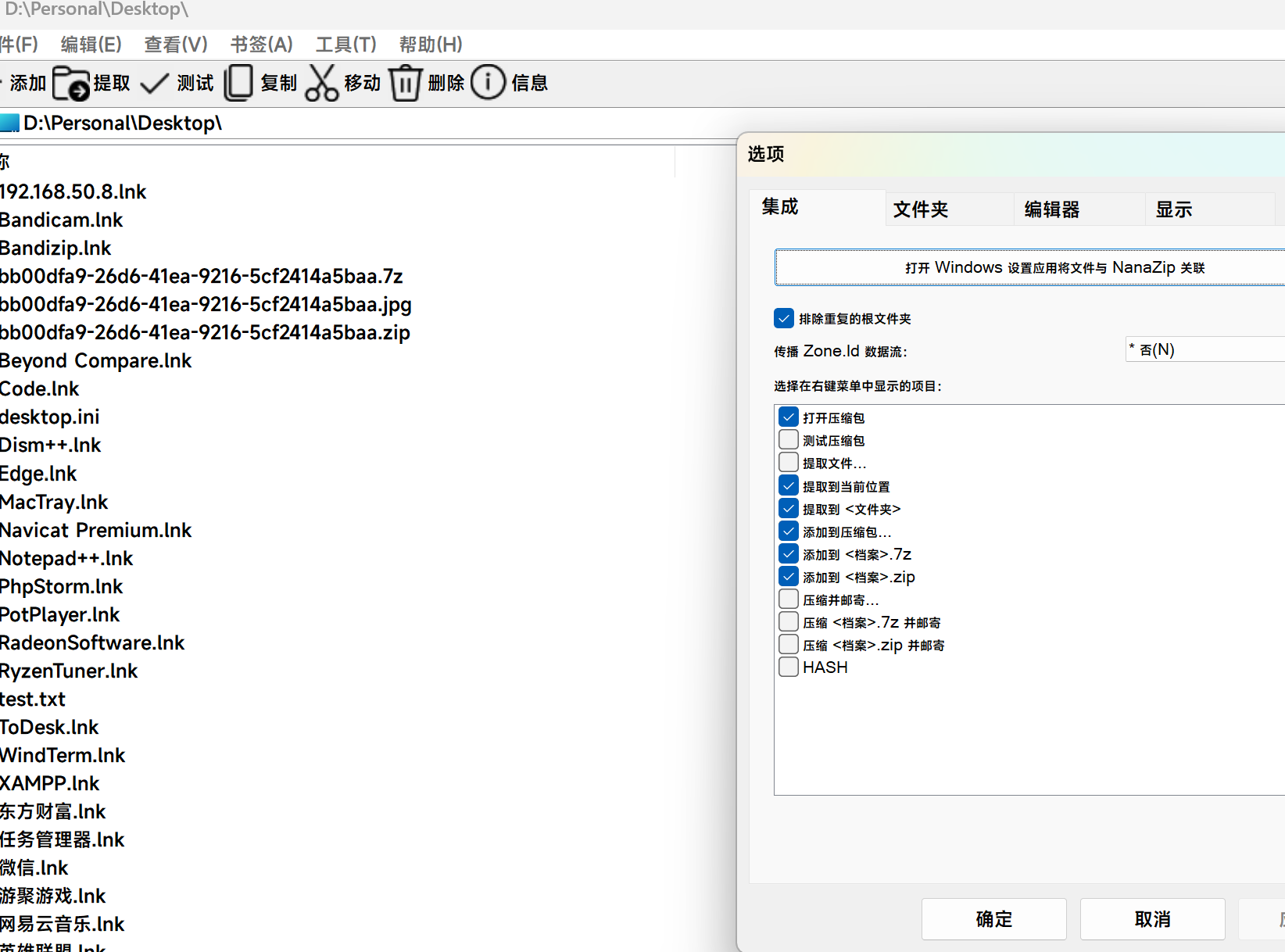Select Code.lnk in file list
1285x952 pixels.
39,388
